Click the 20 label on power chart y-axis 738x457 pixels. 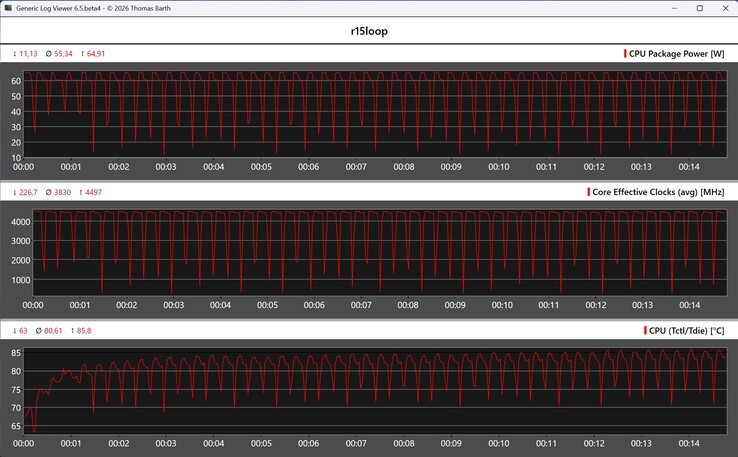[x=16, y=143]
